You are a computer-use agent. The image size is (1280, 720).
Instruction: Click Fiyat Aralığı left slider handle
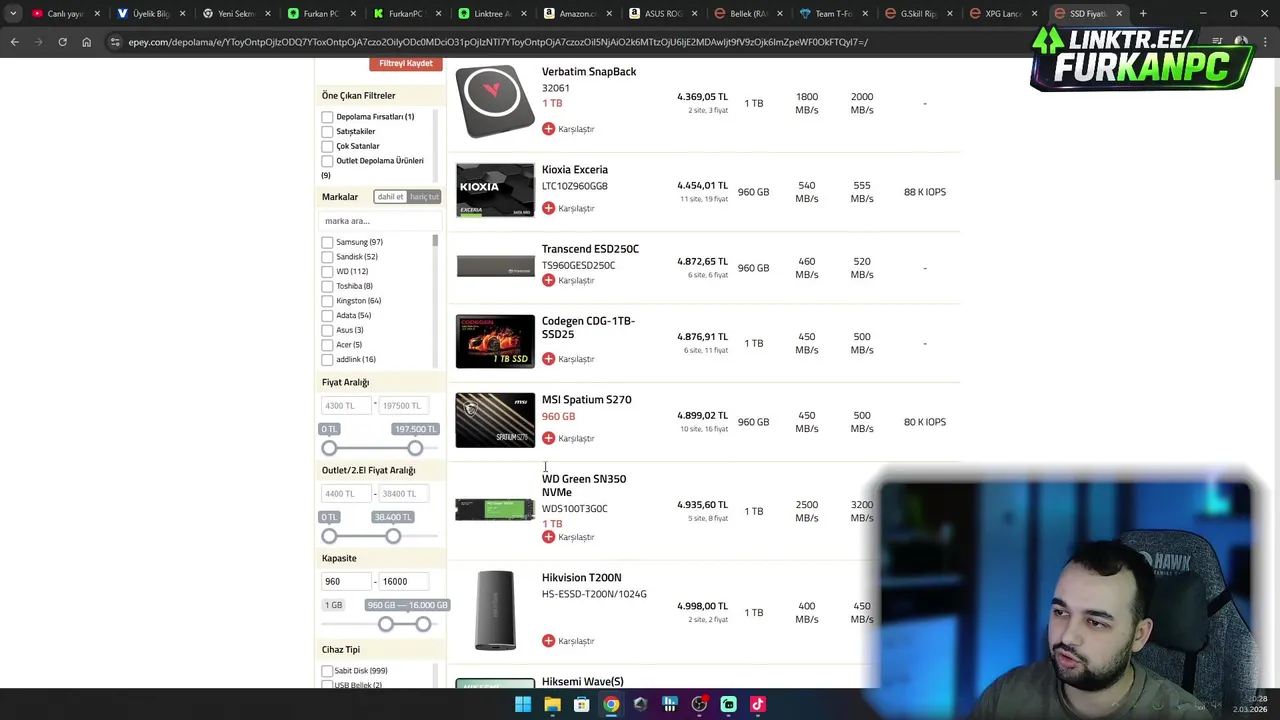point(329,448)
